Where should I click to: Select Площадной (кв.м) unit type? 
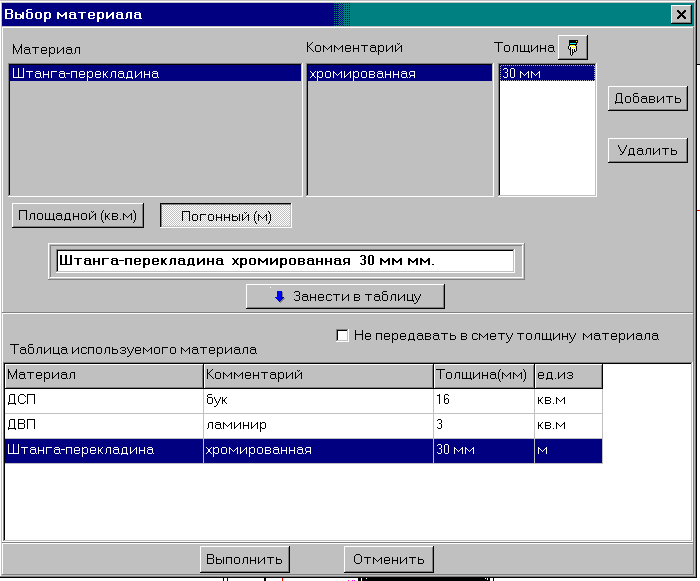click(x=78, y=216)
